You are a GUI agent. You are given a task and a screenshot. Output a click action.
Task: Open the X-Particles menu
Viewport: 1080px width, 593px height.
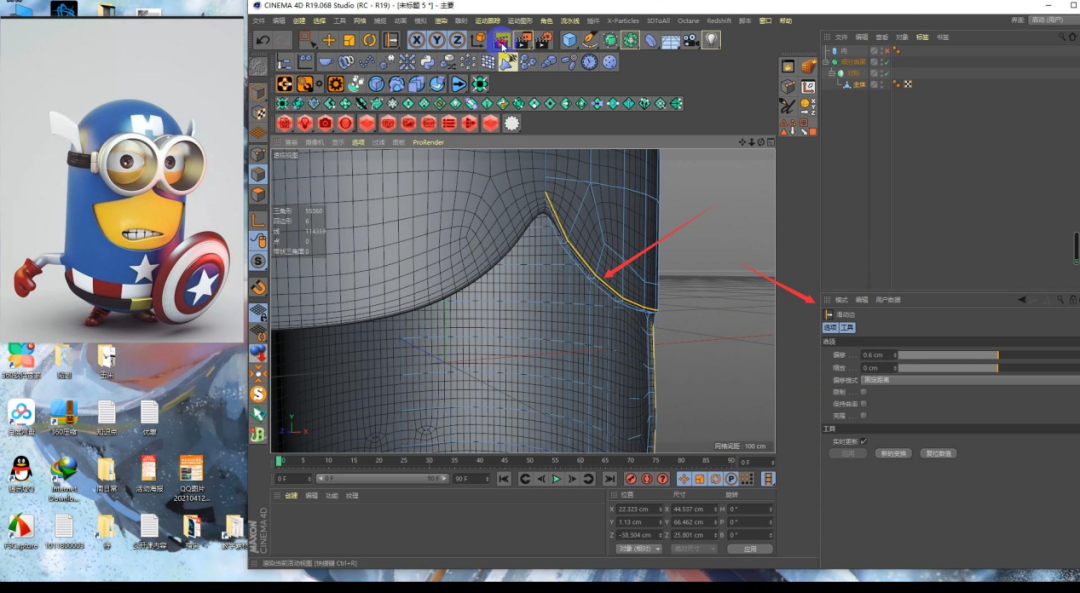[623, 21]
